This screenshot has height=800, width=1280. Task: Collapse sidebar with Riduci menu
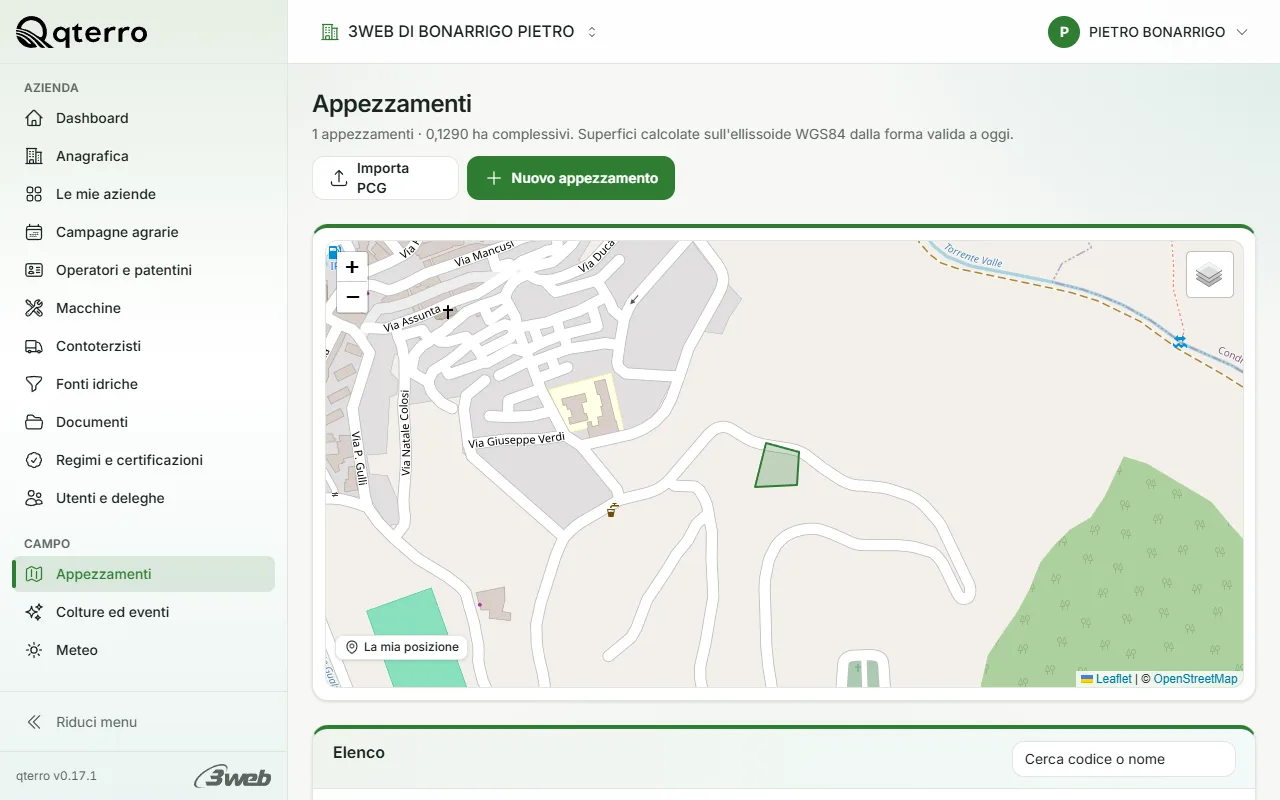[144, 722]
